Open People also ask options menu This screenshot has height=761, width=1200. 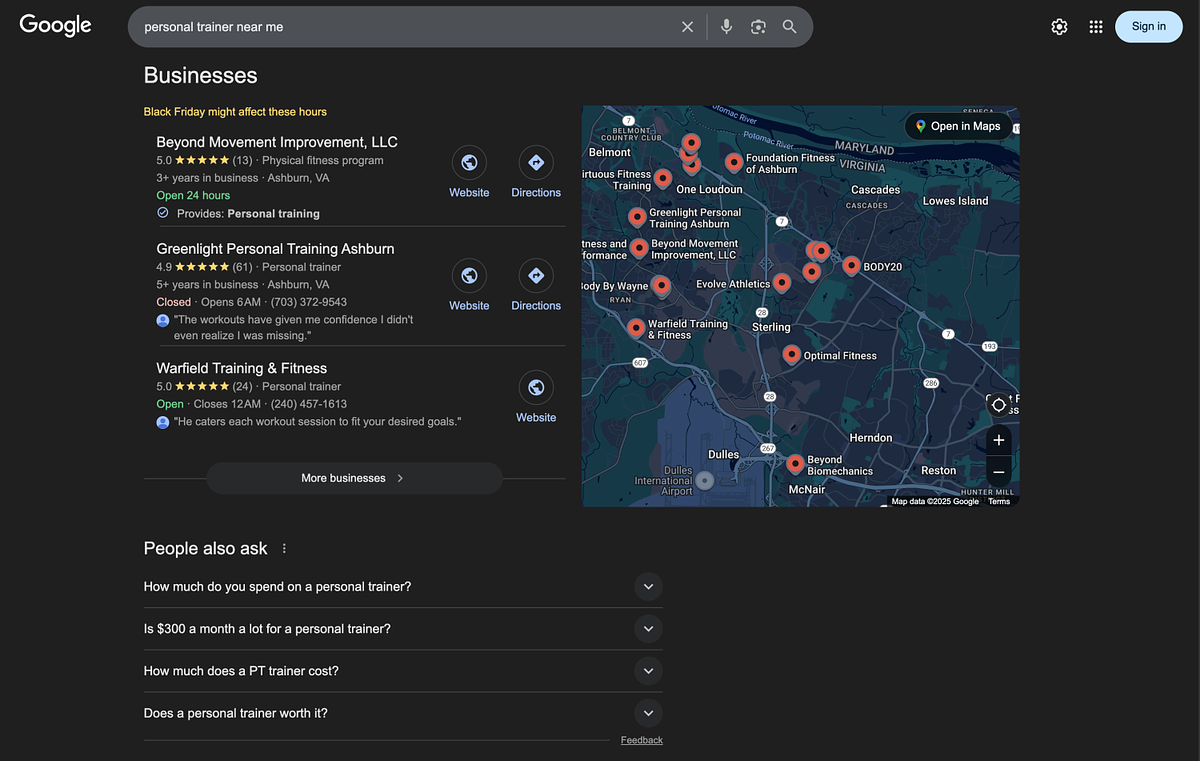(x=284, y=549)
